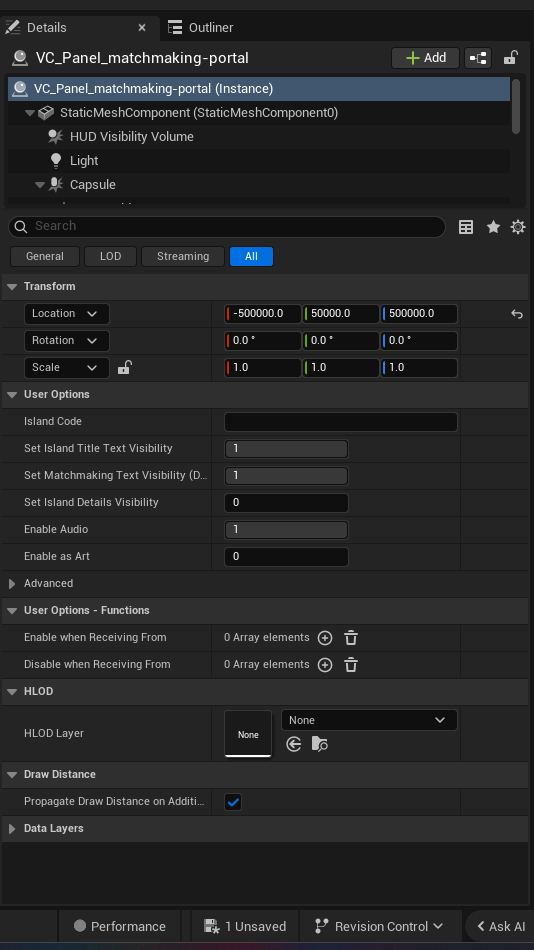Click Set Island Title Text Visibility value
Viewport: 534px width, 950px height.
point(286,449)
